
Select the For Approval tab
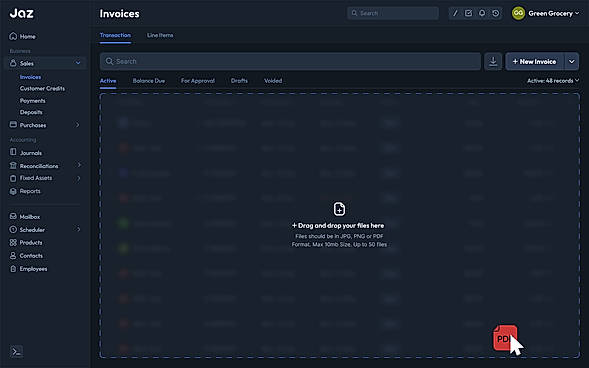(x=198, y=81)
